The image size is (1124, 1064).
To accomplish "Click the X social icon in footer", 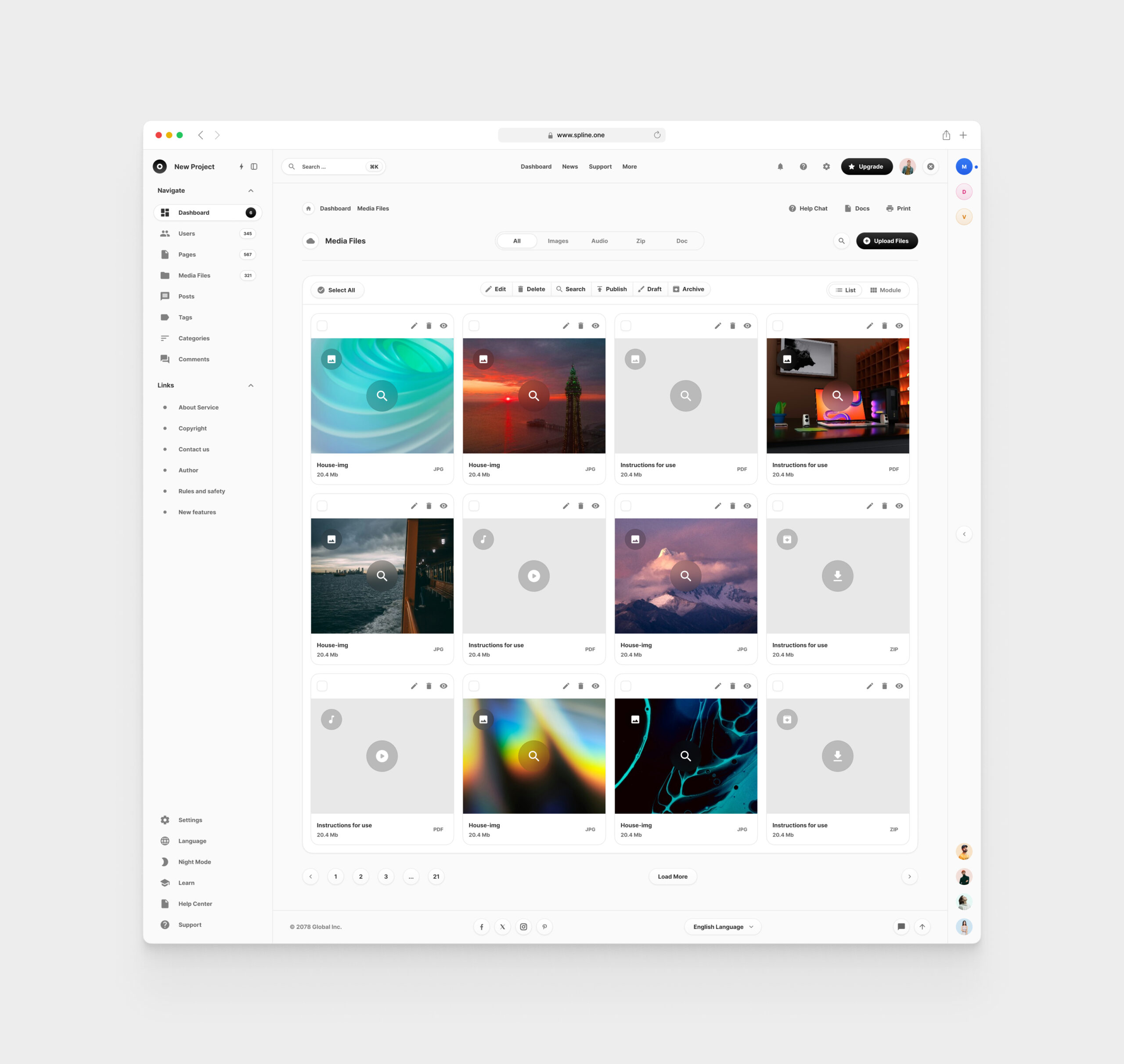I will pos(503,927).
